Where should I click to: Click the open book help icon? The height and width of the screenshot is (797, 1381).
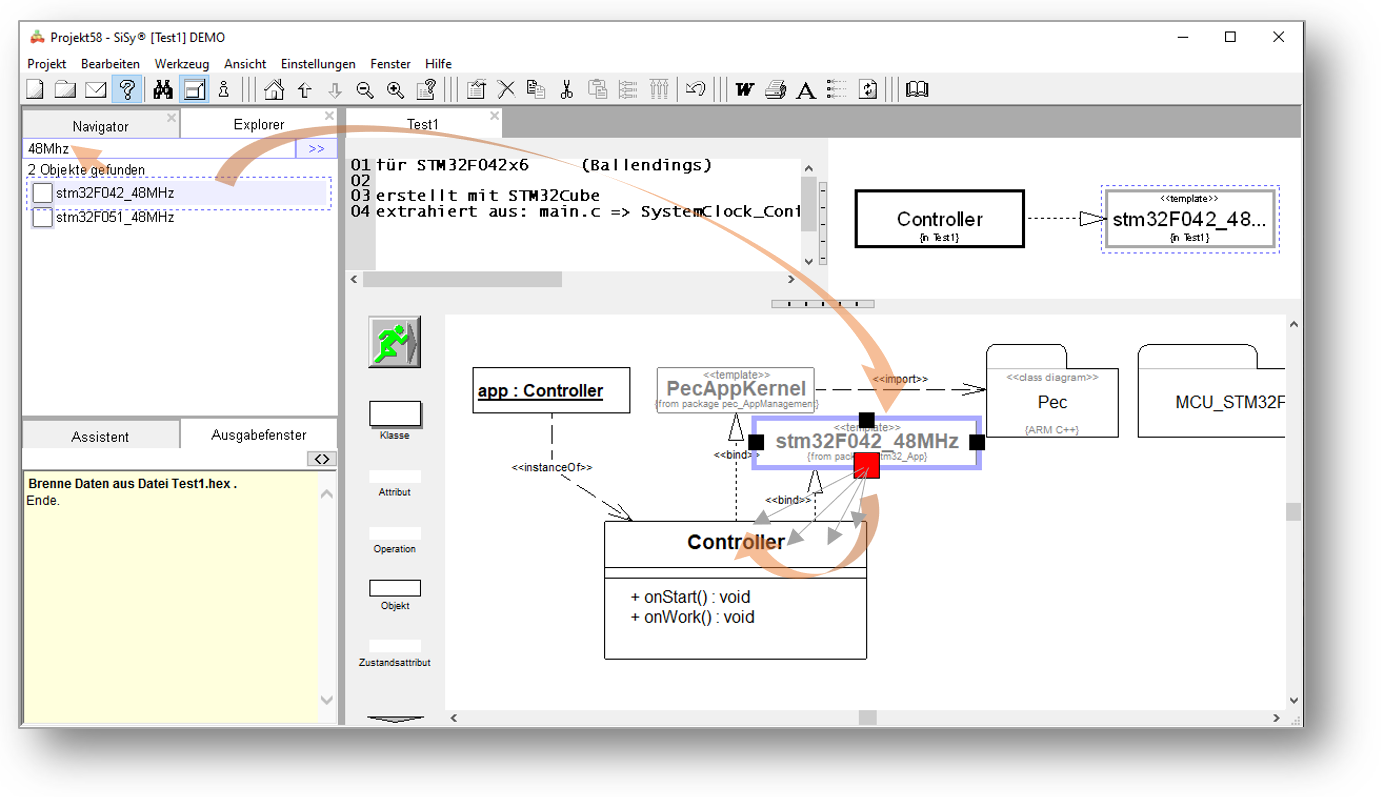[917, 90]
